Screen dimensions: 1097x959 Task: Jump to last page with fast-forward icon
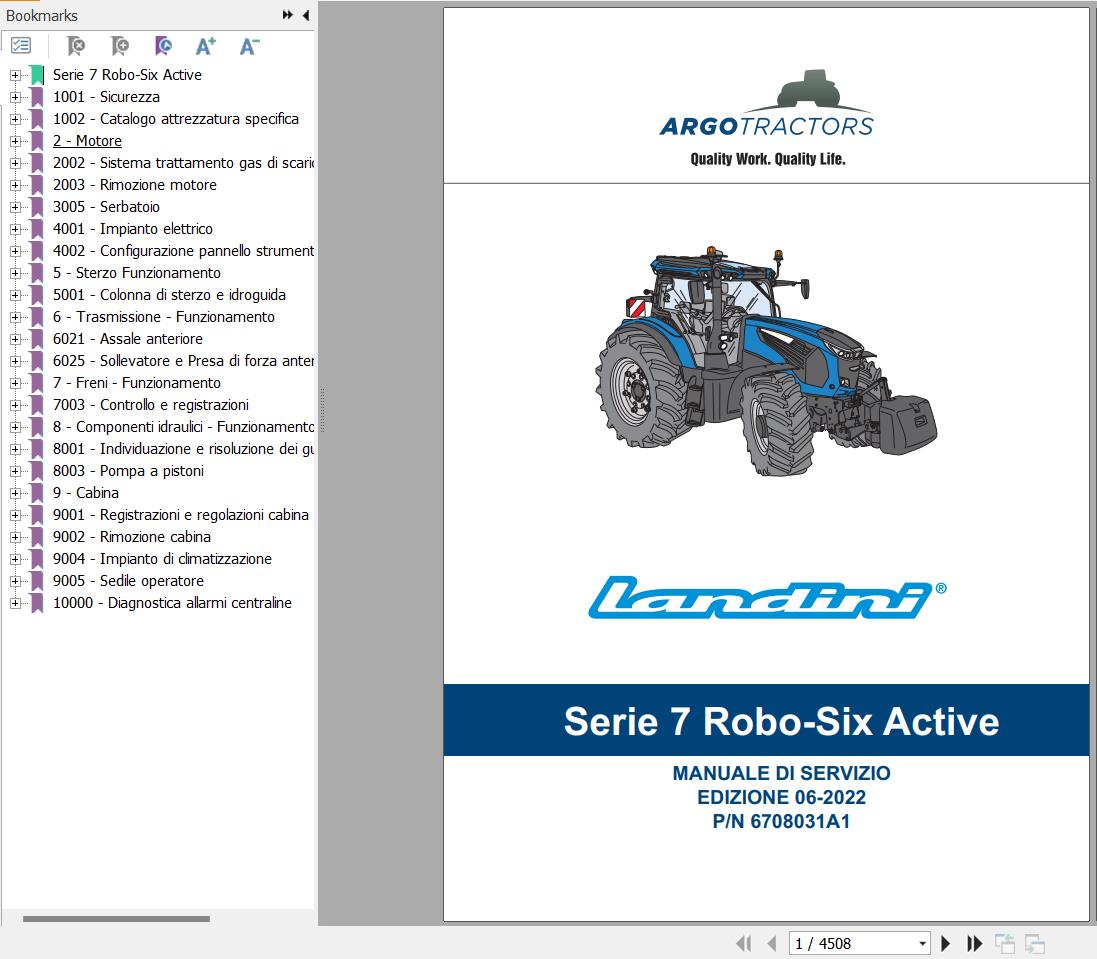pyautogui.click(x=974, y=943)
